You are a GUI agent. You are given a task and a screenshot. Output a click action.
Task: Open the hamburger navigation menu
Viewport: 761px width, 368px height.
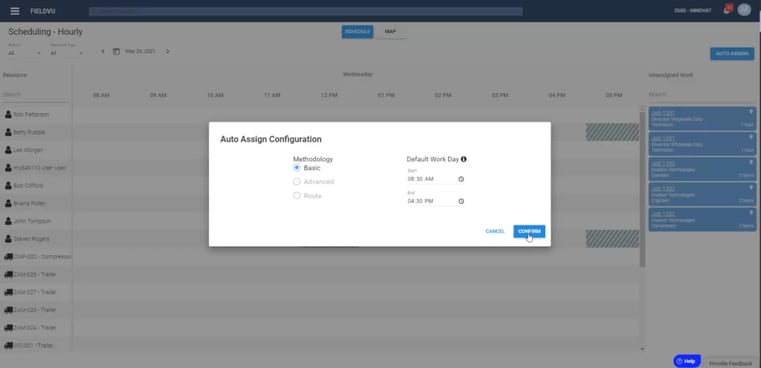[15, 11]
